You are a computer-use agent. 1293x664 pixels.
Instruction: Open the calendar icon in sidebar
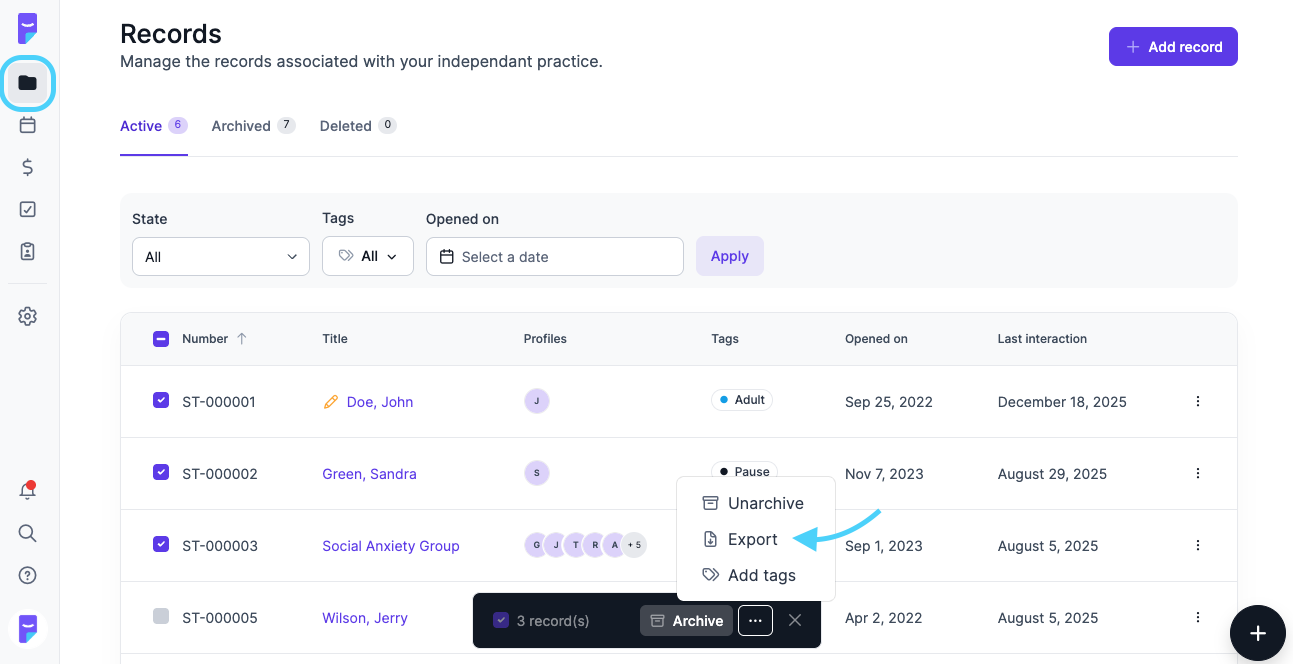pos(28,125)
